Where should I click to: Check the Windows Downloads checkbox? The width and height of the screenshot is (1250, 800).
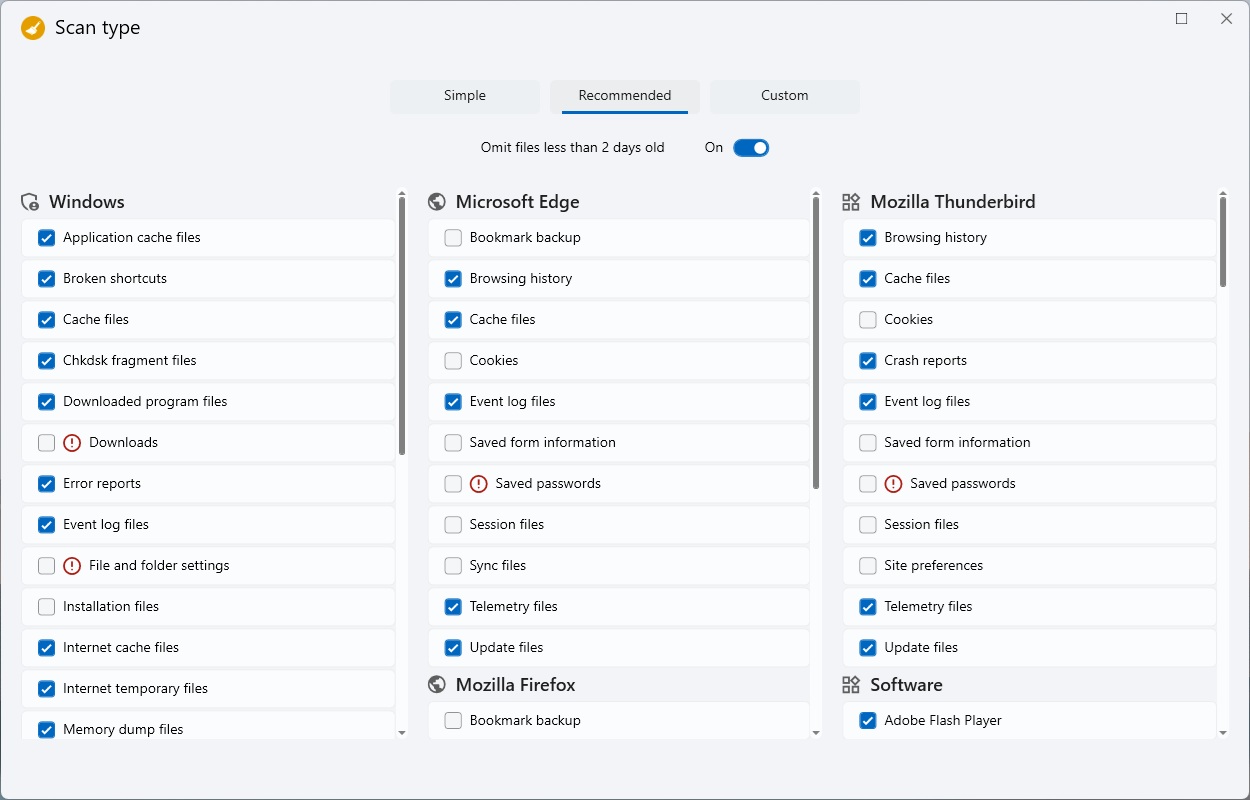tap(46, 443)
